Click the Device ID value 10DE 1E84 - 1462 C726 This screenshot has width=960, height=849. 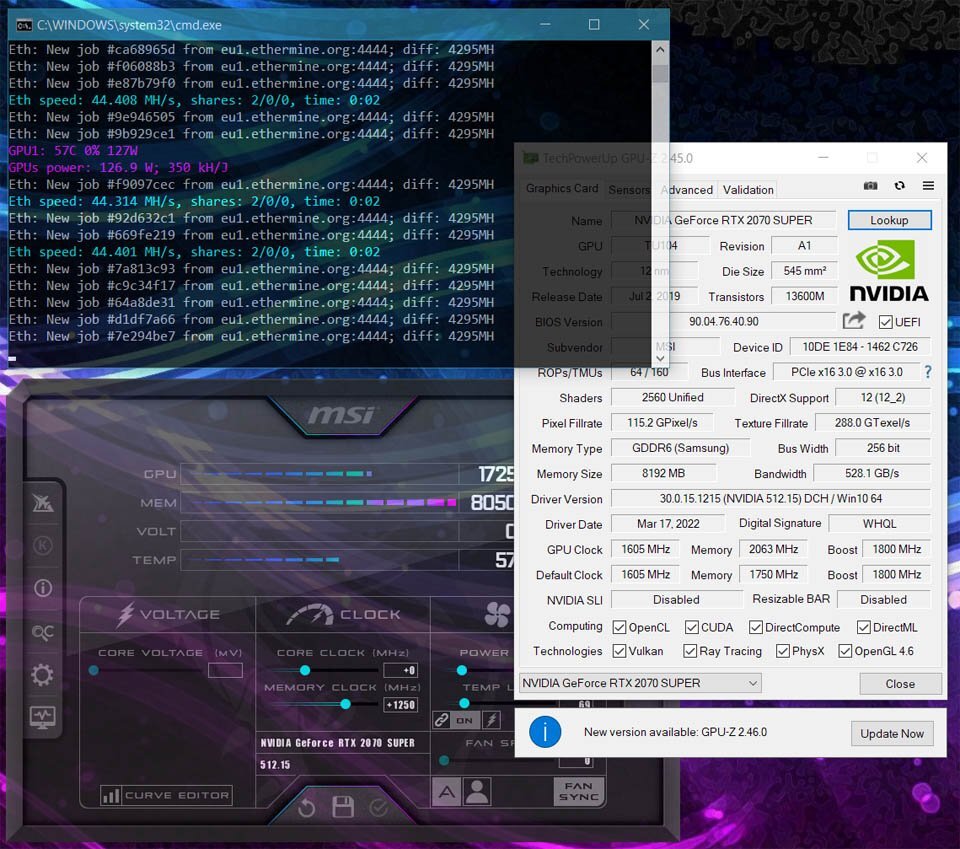860,347
